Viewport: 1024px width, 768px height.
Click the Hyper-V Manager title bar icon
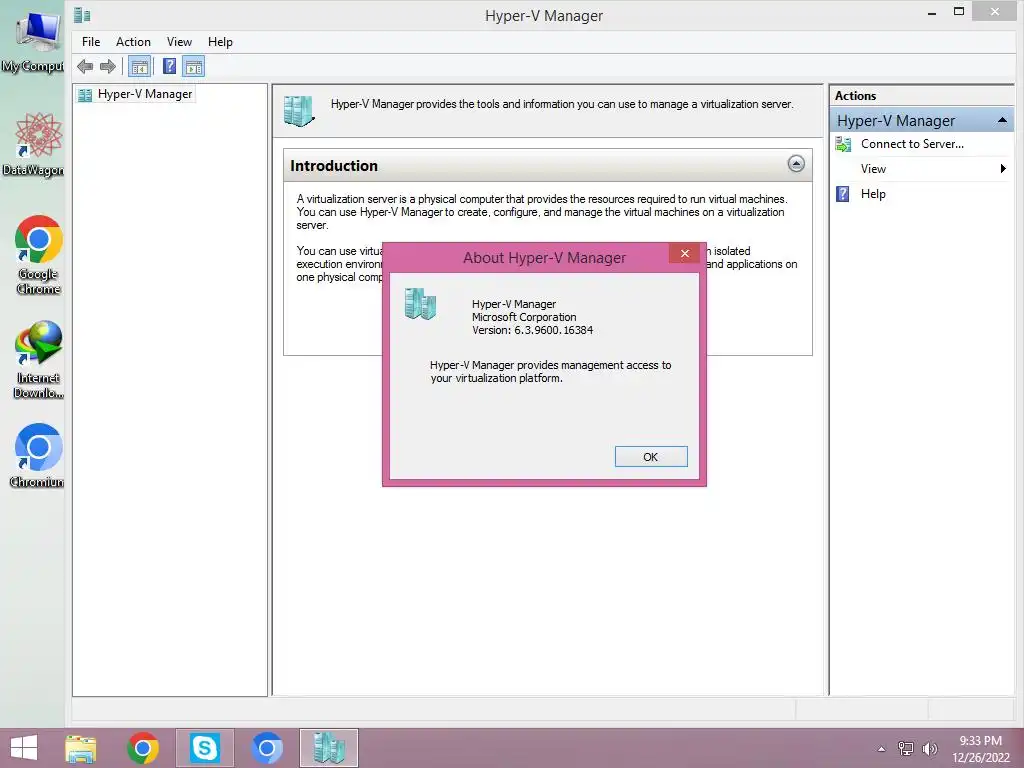[82, 15]
